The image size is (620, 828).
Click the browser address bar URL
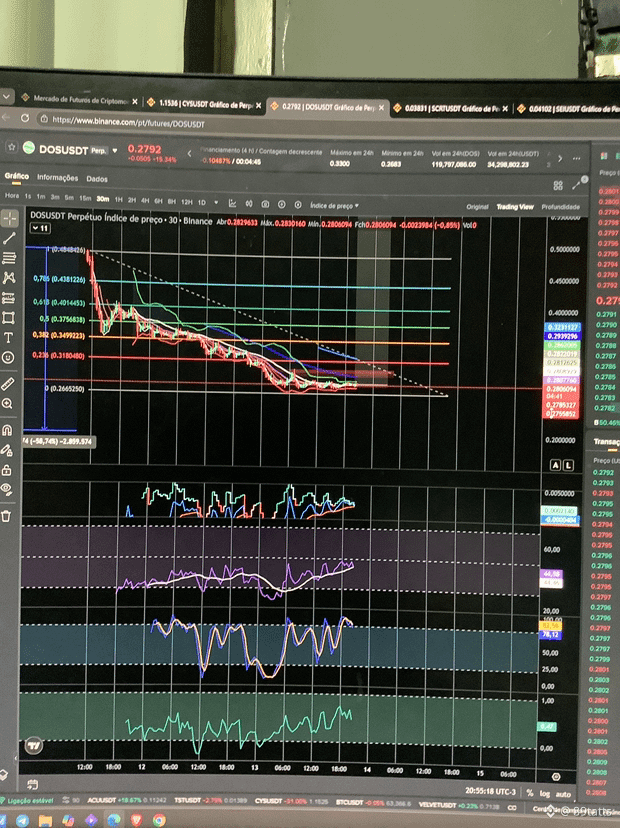(128, 123)
